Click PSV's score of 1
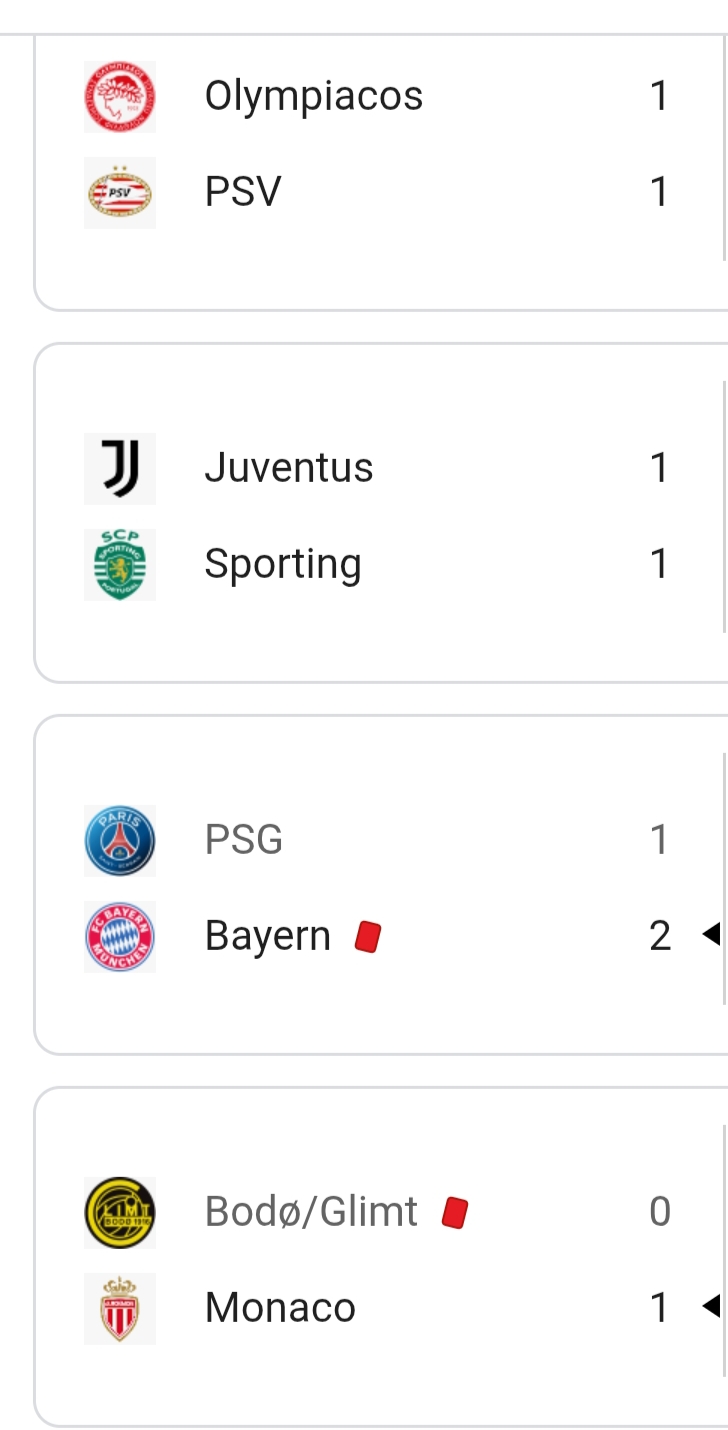This screenshot has width=728, height=1430. 659,192
